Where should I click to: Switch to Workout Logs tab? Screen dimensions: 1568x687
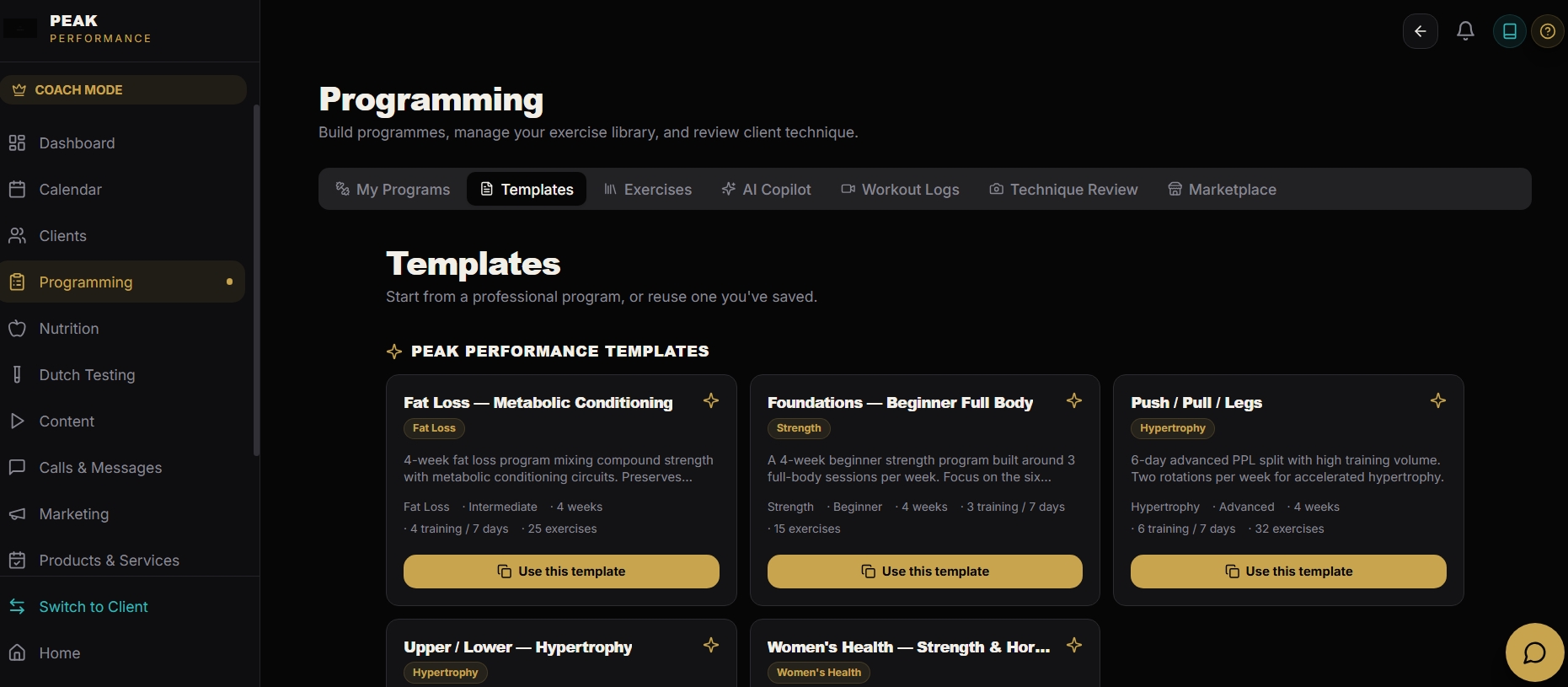coord(900,190)
